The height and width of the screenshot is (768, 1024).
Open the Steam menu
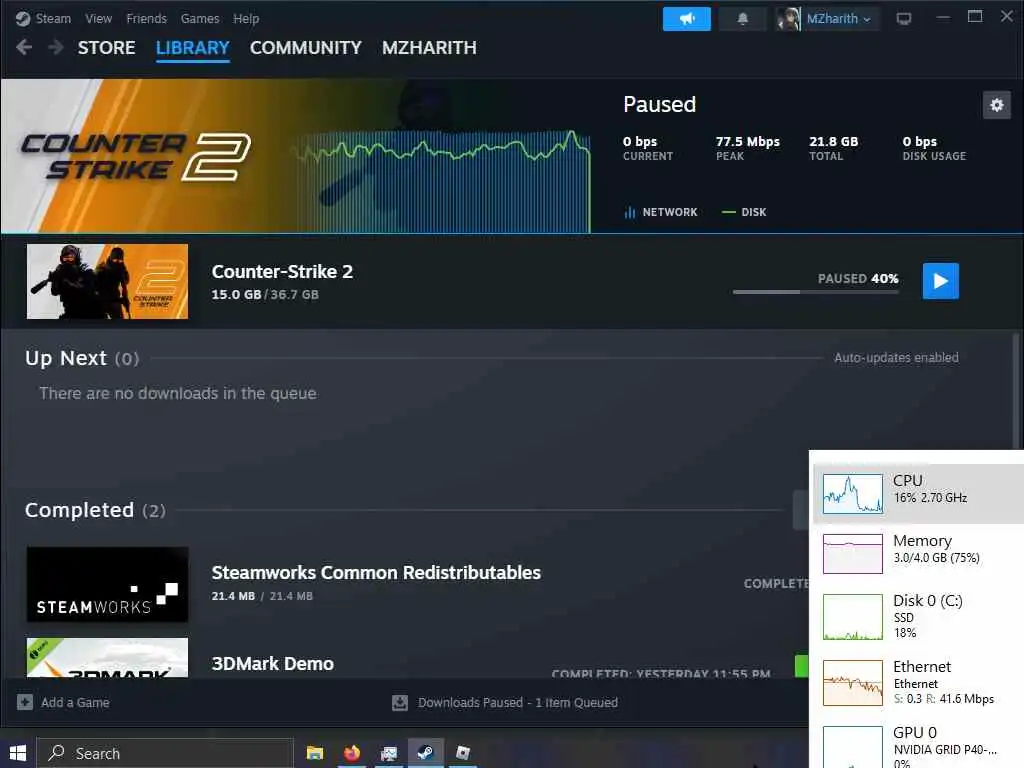coord(53,19)
